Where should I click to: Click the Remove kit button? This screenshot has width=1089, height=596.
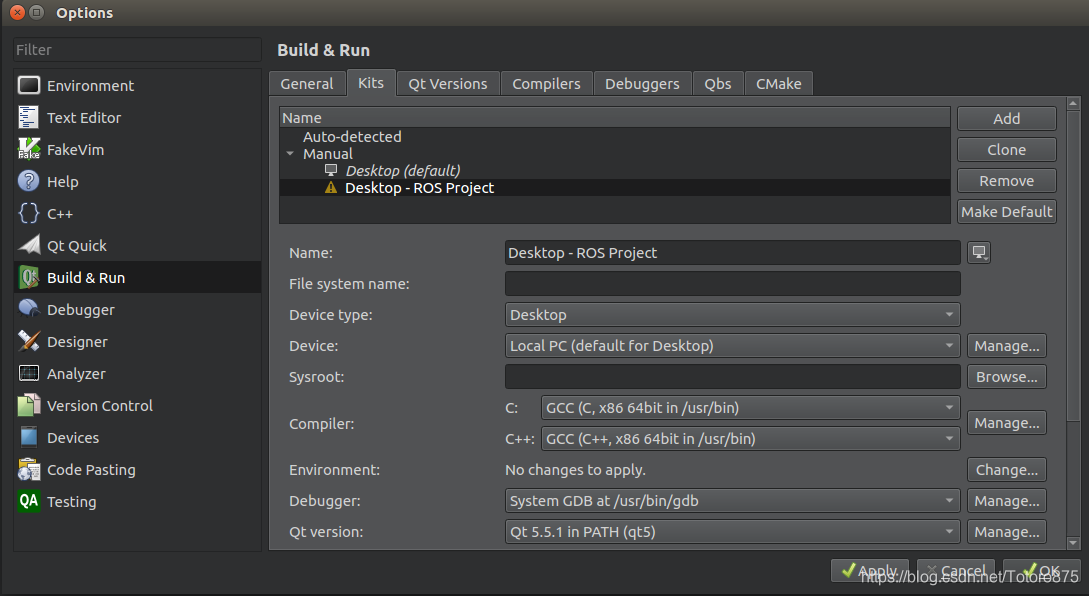click(x=1006, y=181)
